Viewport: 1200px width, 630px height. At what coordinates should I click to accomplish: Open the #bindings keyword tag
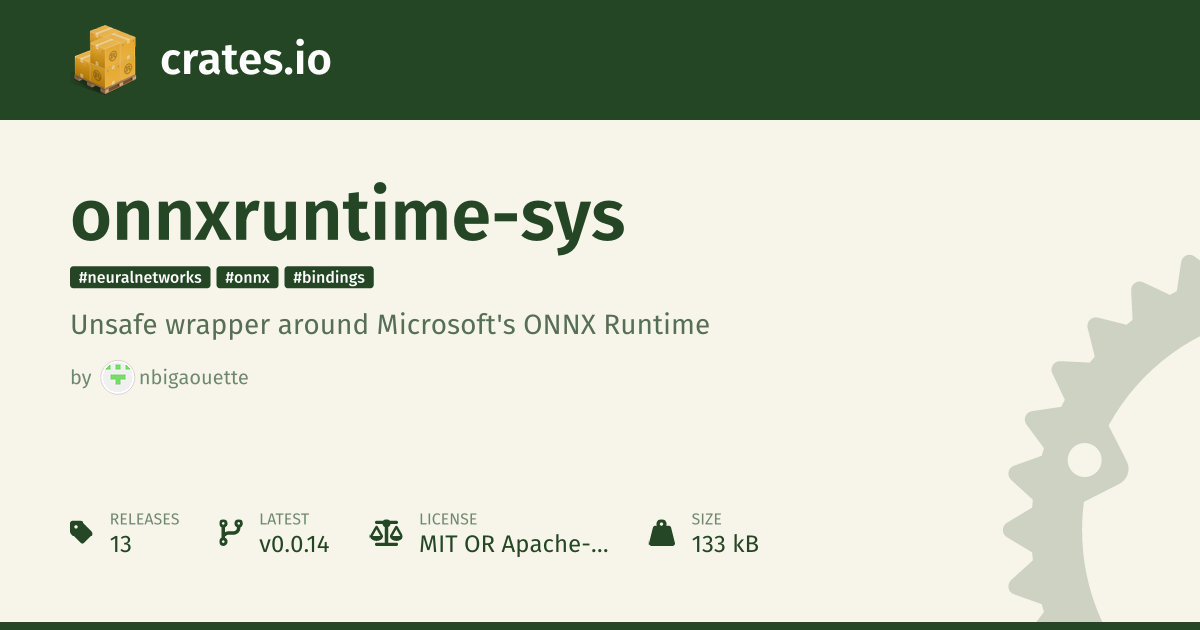click(x=329, y=278)
